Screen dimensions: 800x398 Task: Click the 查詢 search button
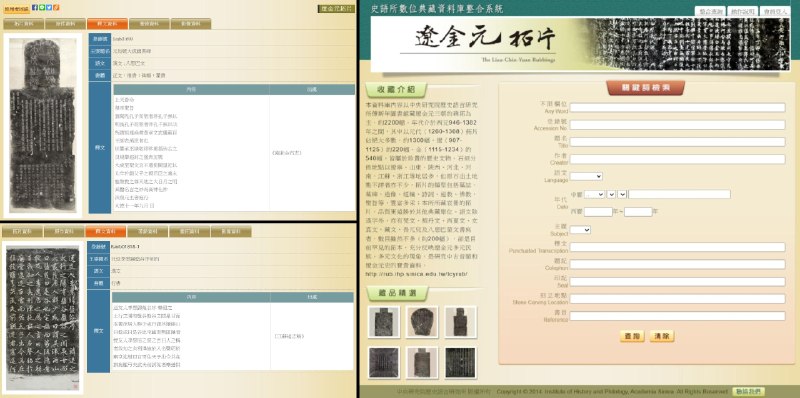point(632,336)
